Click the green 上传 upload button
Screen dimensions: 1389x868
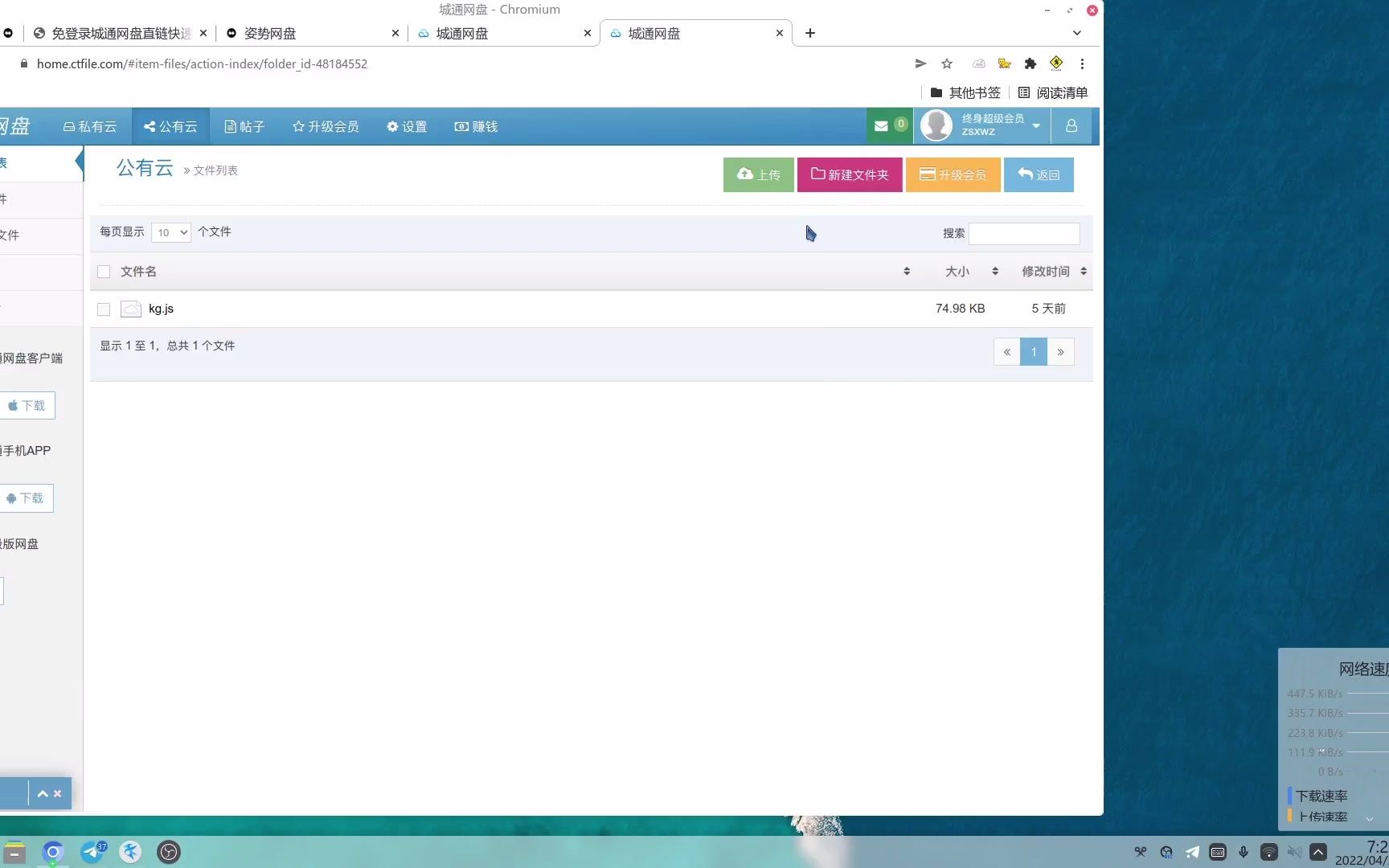[759, 174]
